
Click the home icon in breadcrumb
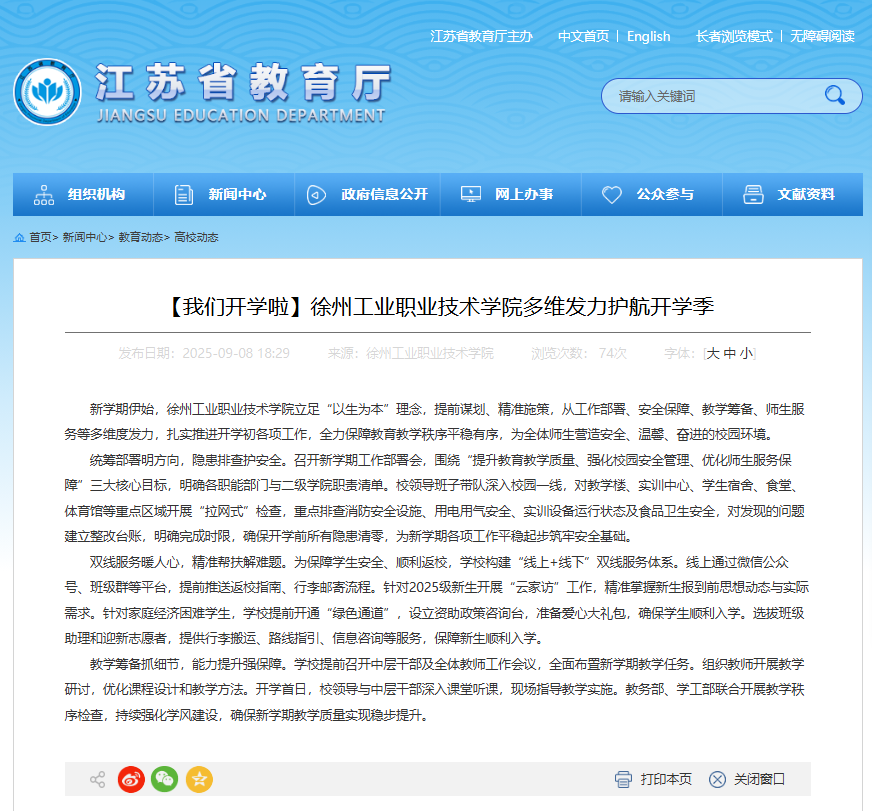coord(19,238)
